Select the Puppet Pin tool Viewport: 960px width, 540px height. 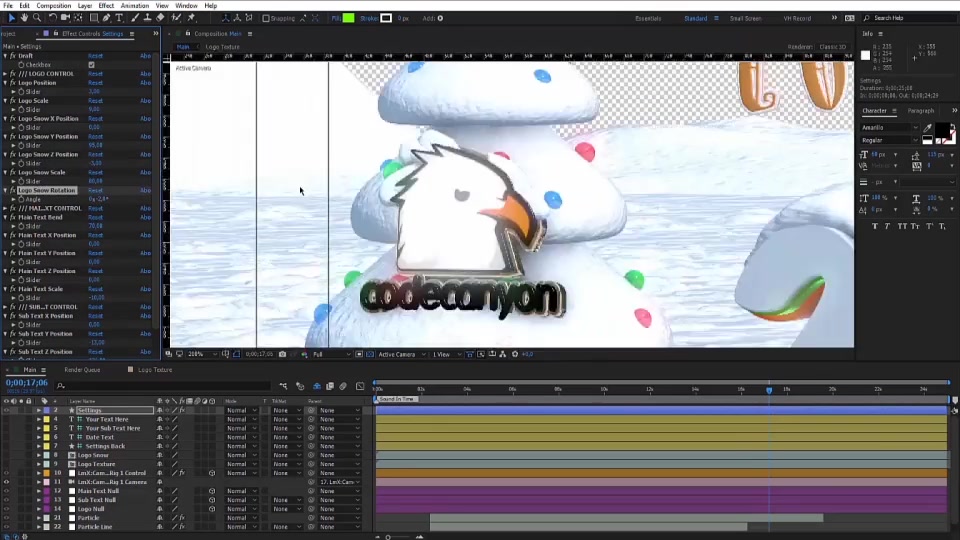pos(191,18)
